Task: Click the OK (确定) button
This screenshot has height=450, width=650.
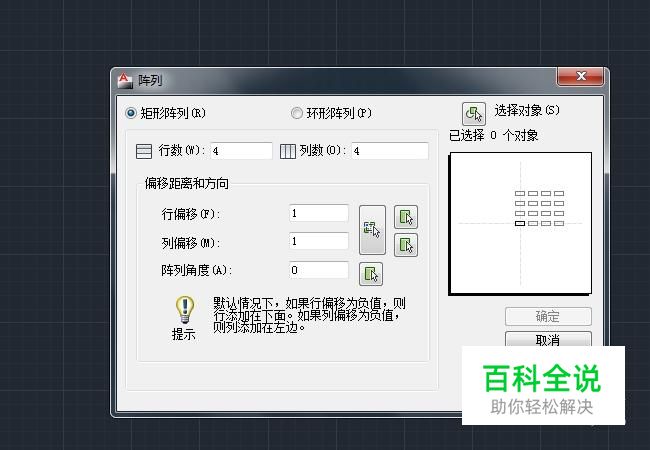Action: tap(548, 317)
